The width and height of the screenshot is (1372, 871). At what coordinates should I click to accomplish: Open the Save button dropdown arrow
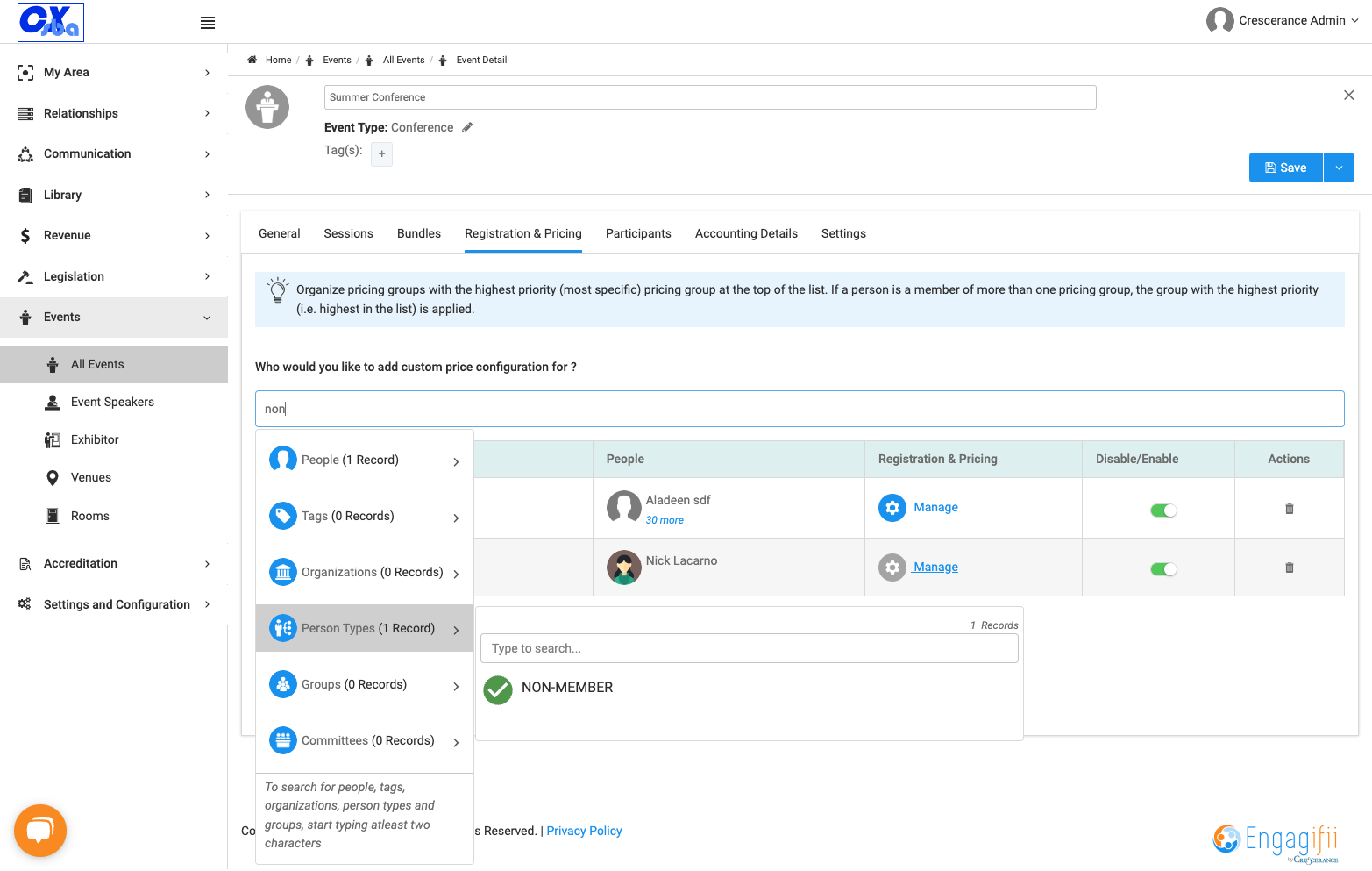tap(1339, 168)
